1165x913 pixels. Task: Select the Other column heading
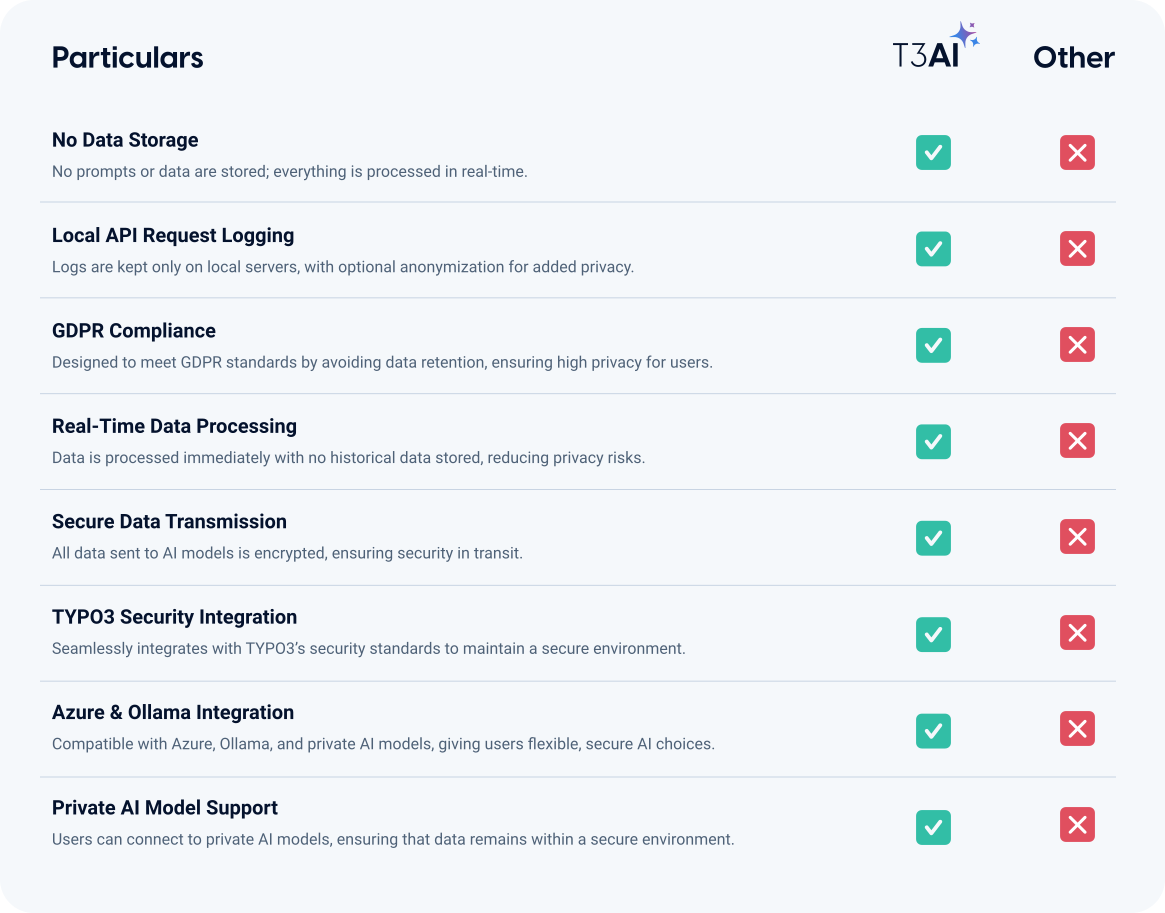point(1073,58)
